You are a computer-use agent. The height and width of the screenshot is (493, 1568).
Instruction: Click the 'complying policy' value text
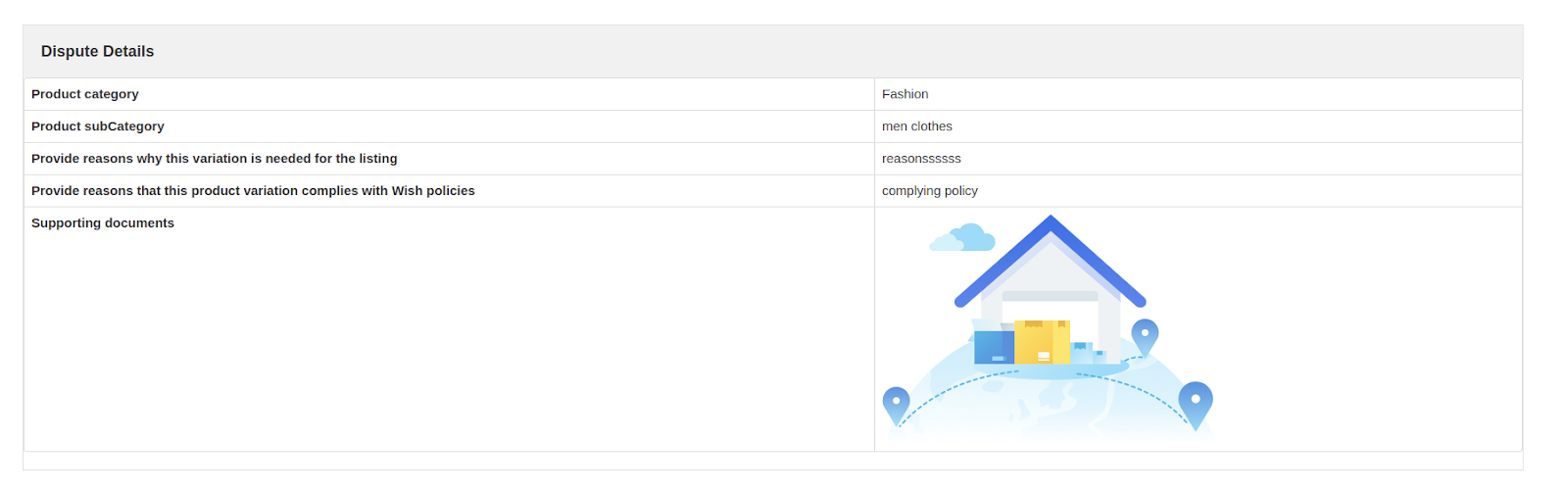pos(929,191)
